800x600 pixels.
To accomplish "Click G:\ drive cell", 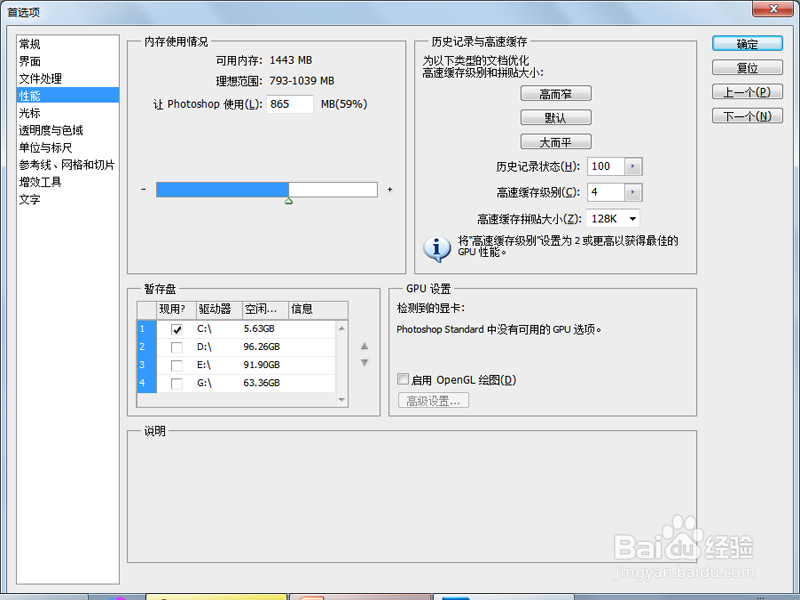I will tap(204, 383).
